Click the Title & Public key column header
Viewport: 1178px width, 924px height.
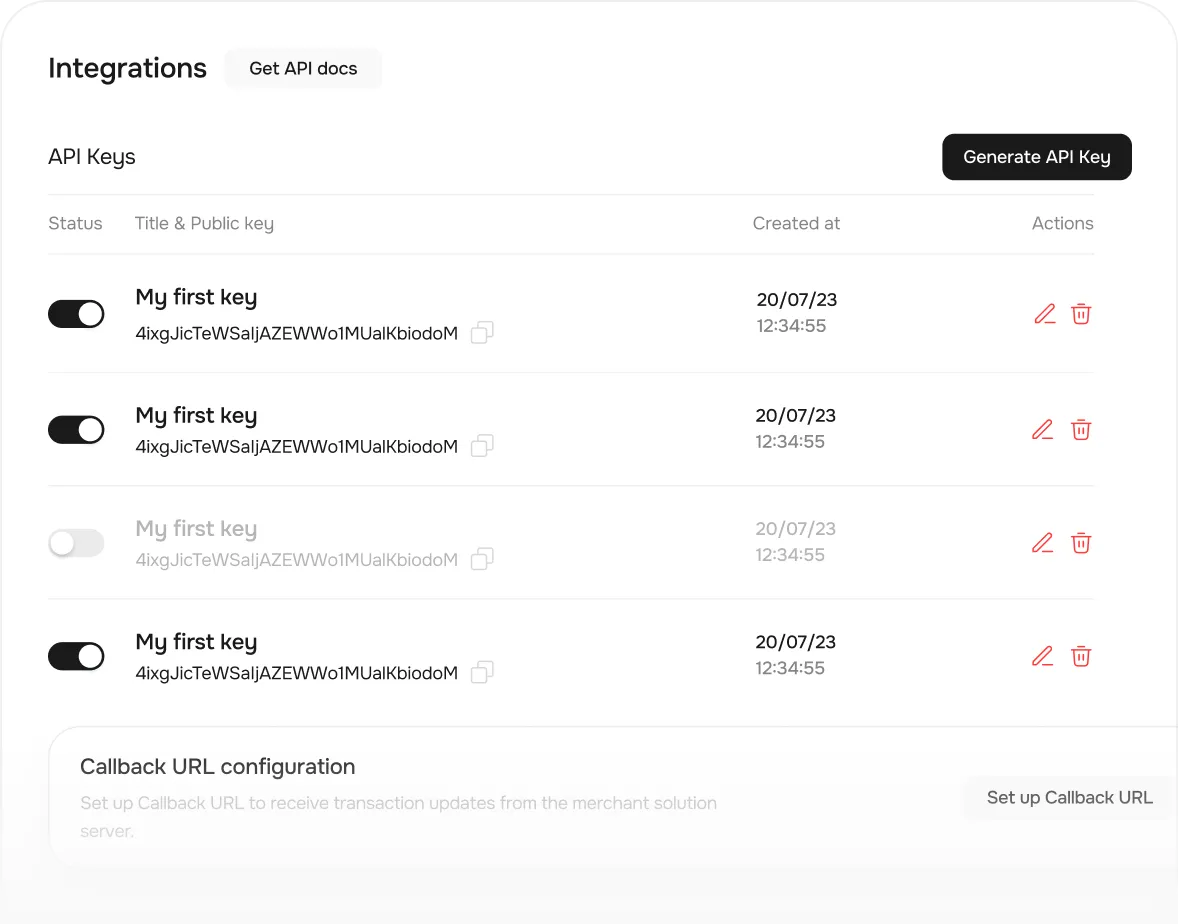204,224
